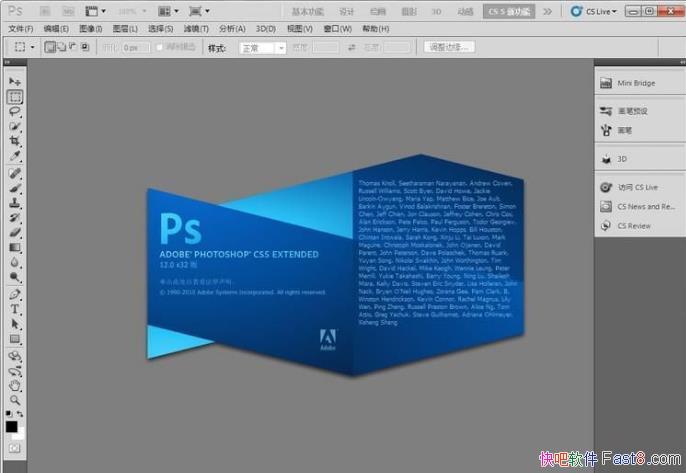Screen dimensions: 686x473
Task: Select the Spot Healing Brush tool
Action: 14,173
